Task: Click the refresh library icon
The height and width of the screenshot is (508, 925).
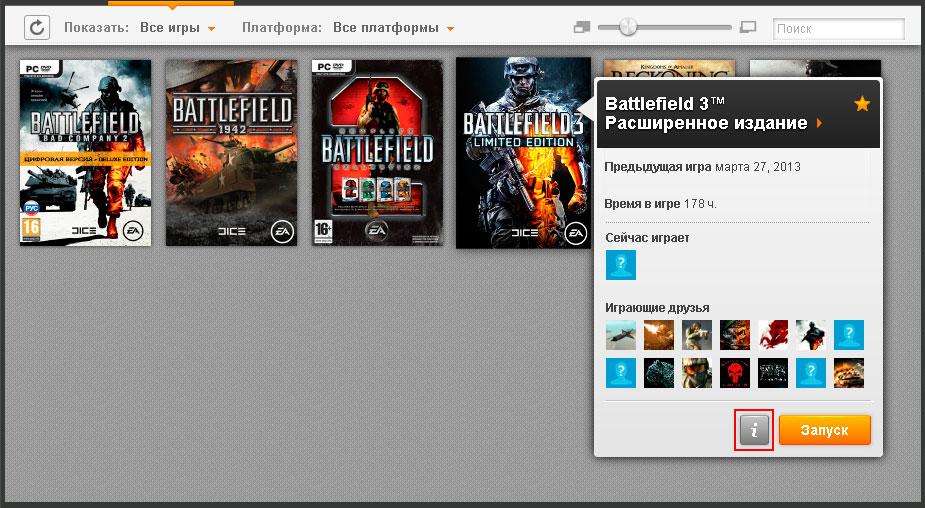Action: pyautogui.click(x=37, y=28)
